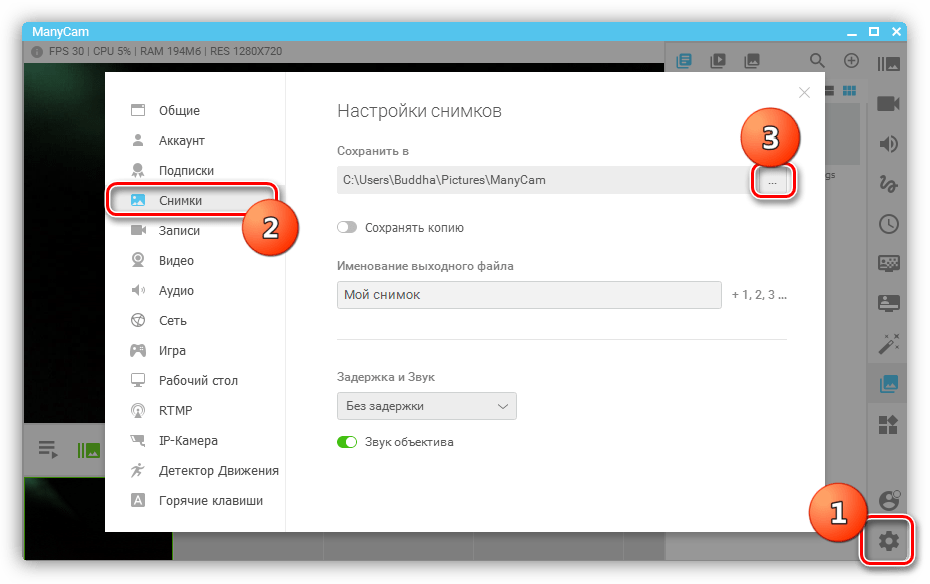Open the clock time panel icon
The image size is (930, 584).
coord(888,224)
